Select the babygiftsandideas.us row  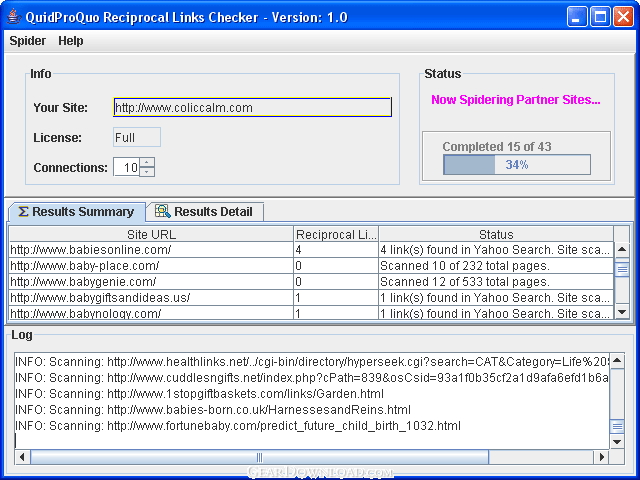pos(311,298)
